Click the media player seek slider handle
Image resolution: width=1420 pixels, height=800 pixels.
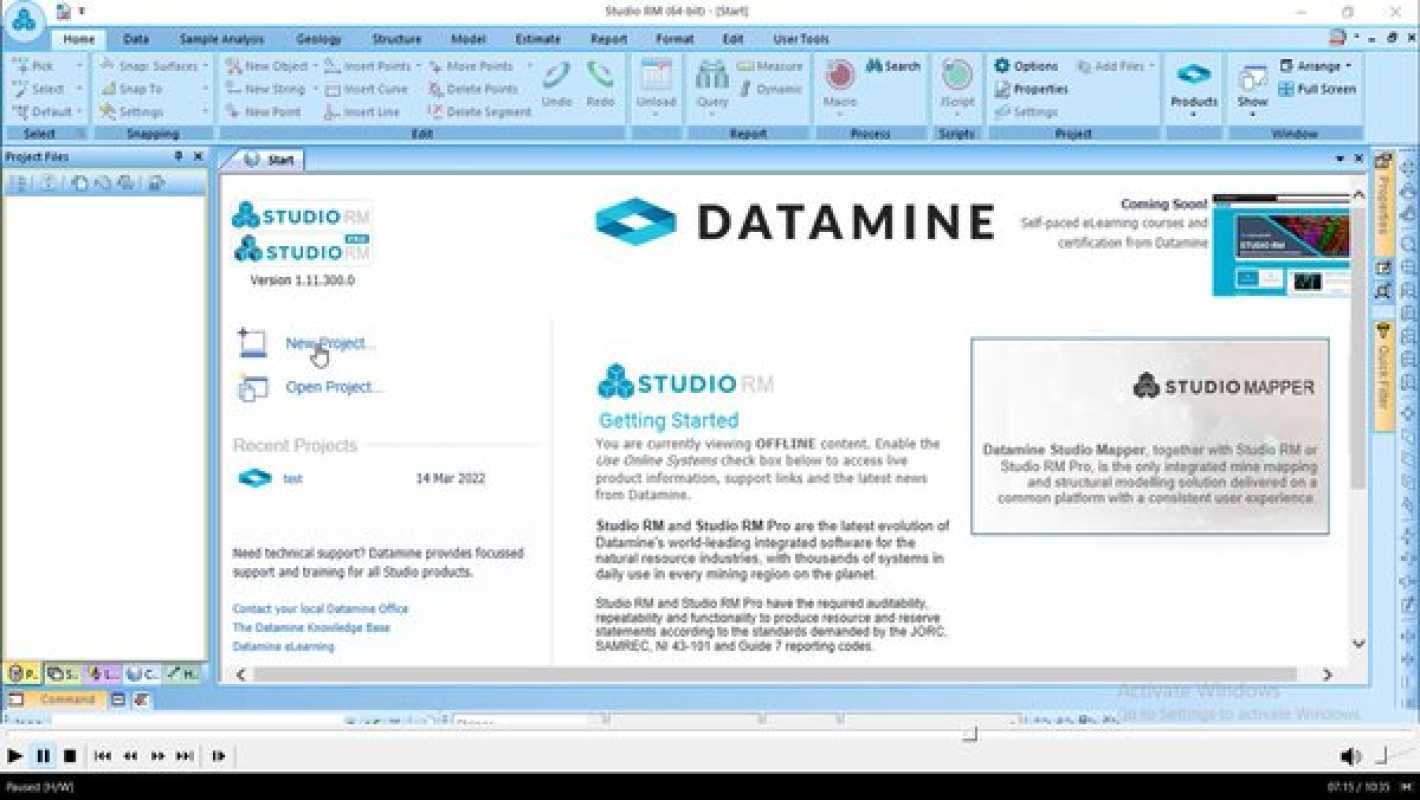[969, 734]
